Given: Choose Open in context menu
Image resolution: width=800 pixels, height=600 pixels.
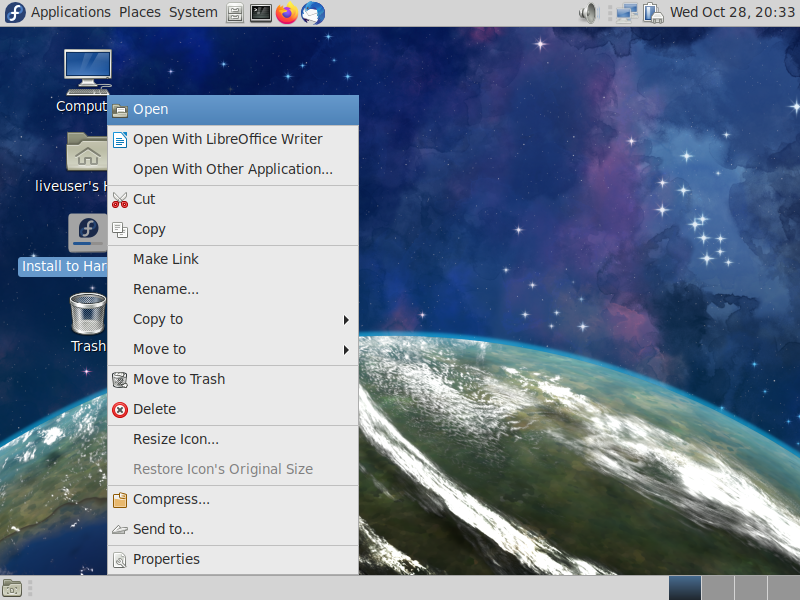Looking at the screenshot, I should click(233, 110).
